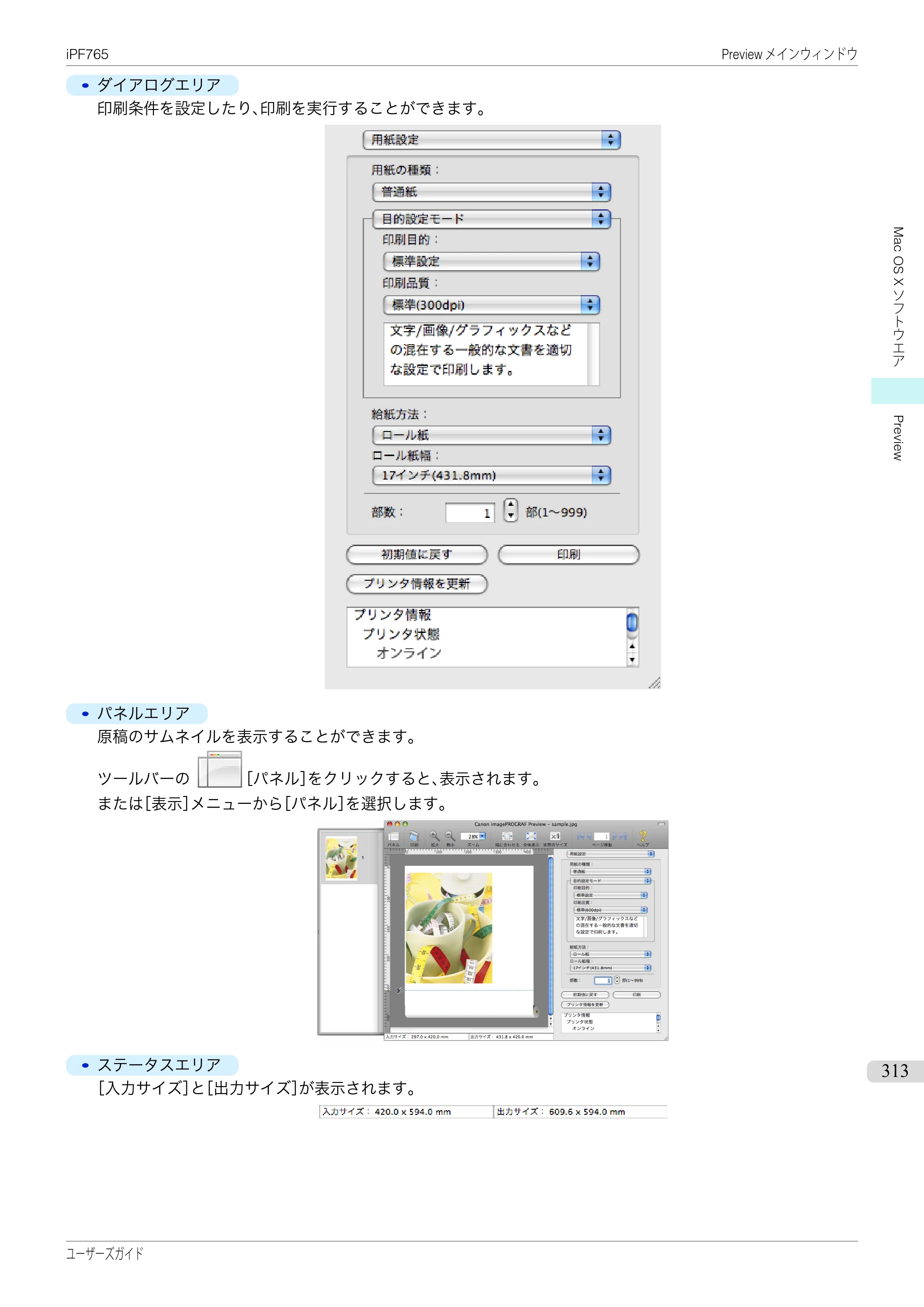Click プリンタ情報を更新 in the enlarged dialog
Screen dimensions: 924x1307
pyautogui.click(x=417, y=584)
